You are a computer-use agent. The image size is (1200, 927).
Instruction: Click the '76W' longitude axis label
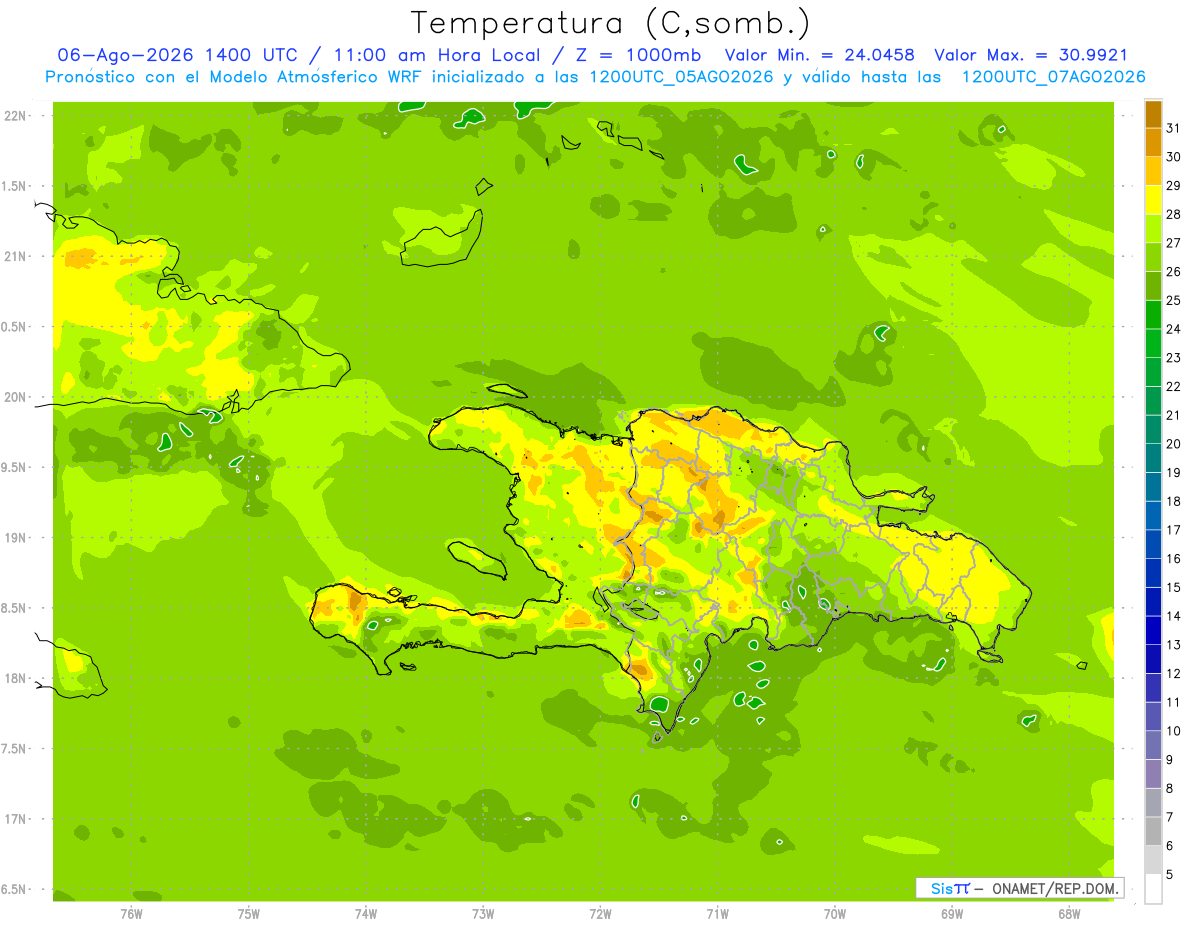[x=131, y=914]
